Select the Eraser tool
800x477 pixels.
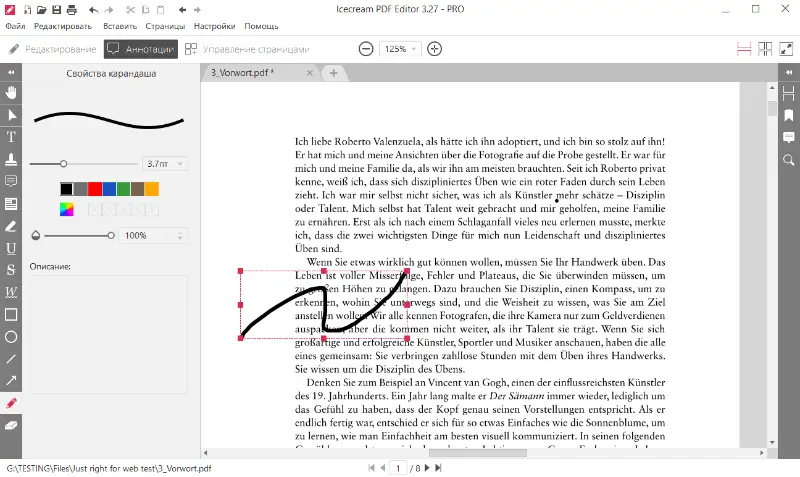[11, 425]
